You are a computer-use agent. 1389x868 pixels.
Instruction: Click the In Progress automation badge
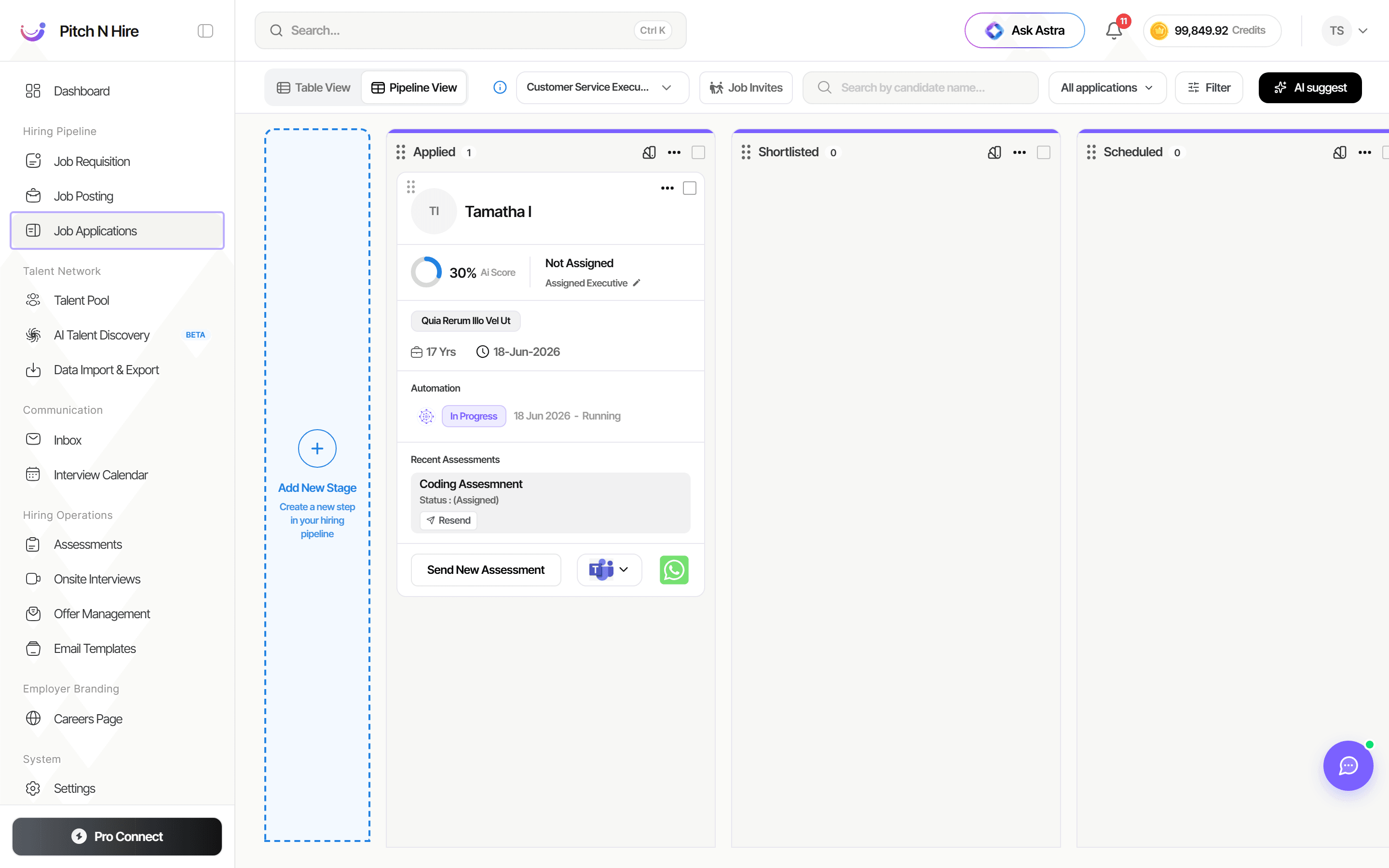pyautogui.click(x=474, y=416)
